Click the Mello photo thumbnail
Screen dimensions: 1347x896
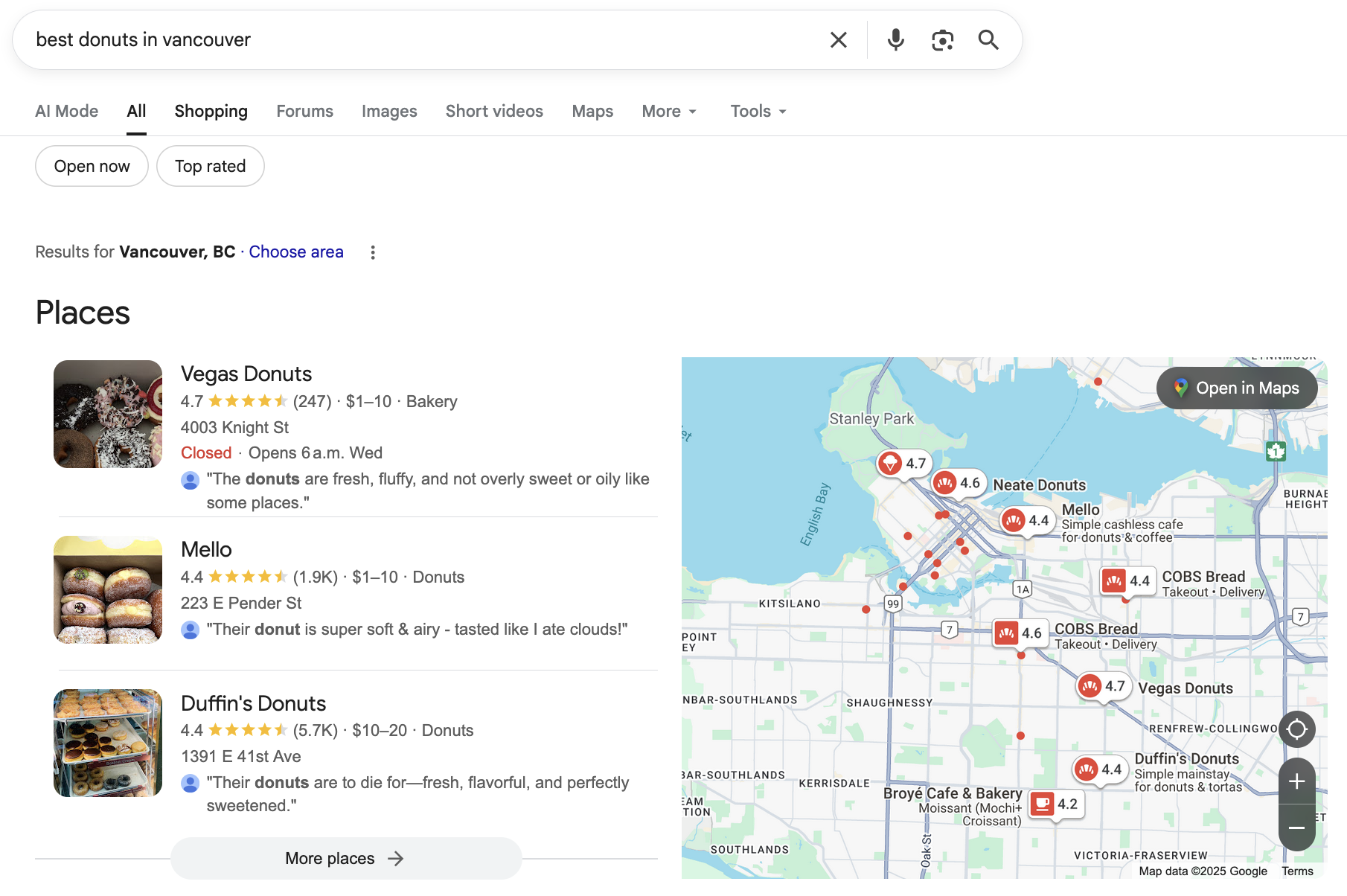108,590
